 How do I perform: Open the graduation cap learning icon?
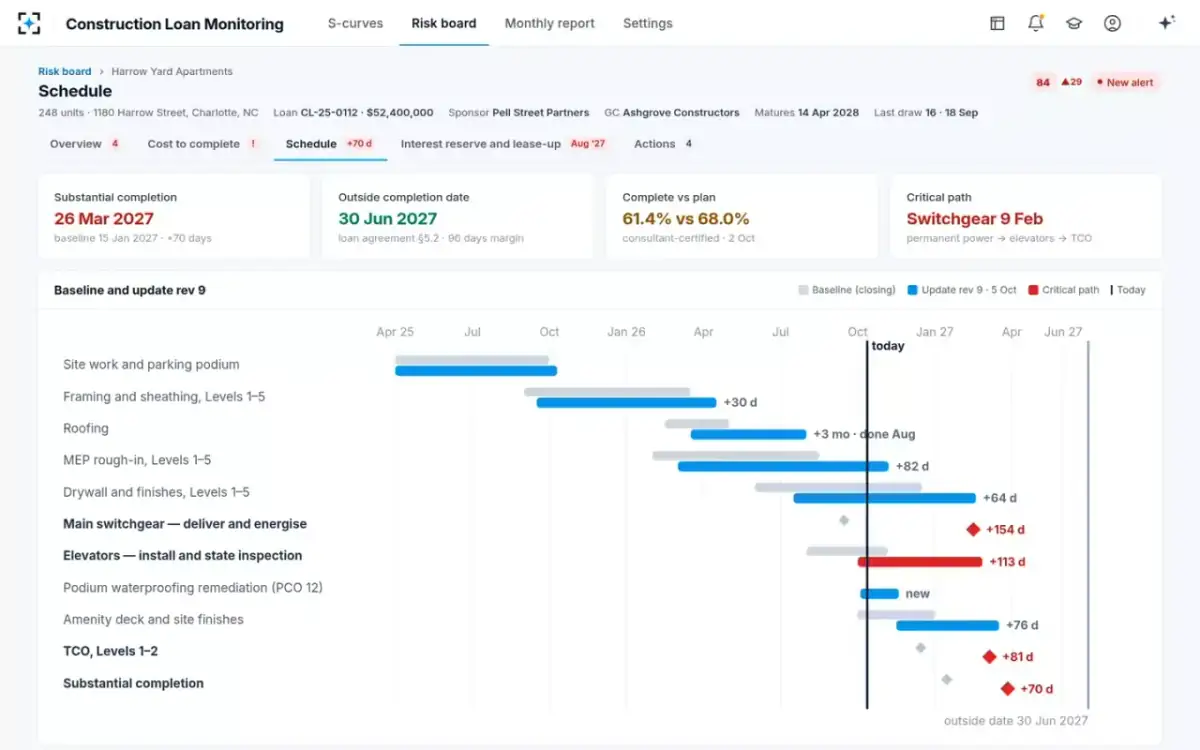point(1074,23)
